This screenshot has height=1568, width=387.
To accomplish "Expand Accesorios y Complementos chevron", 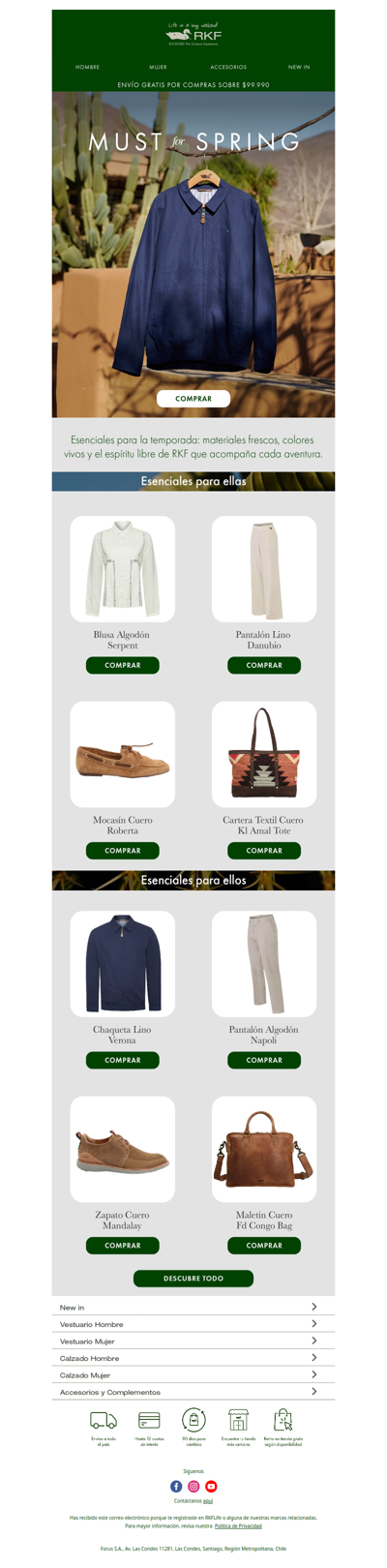I will pos(313,1391).
